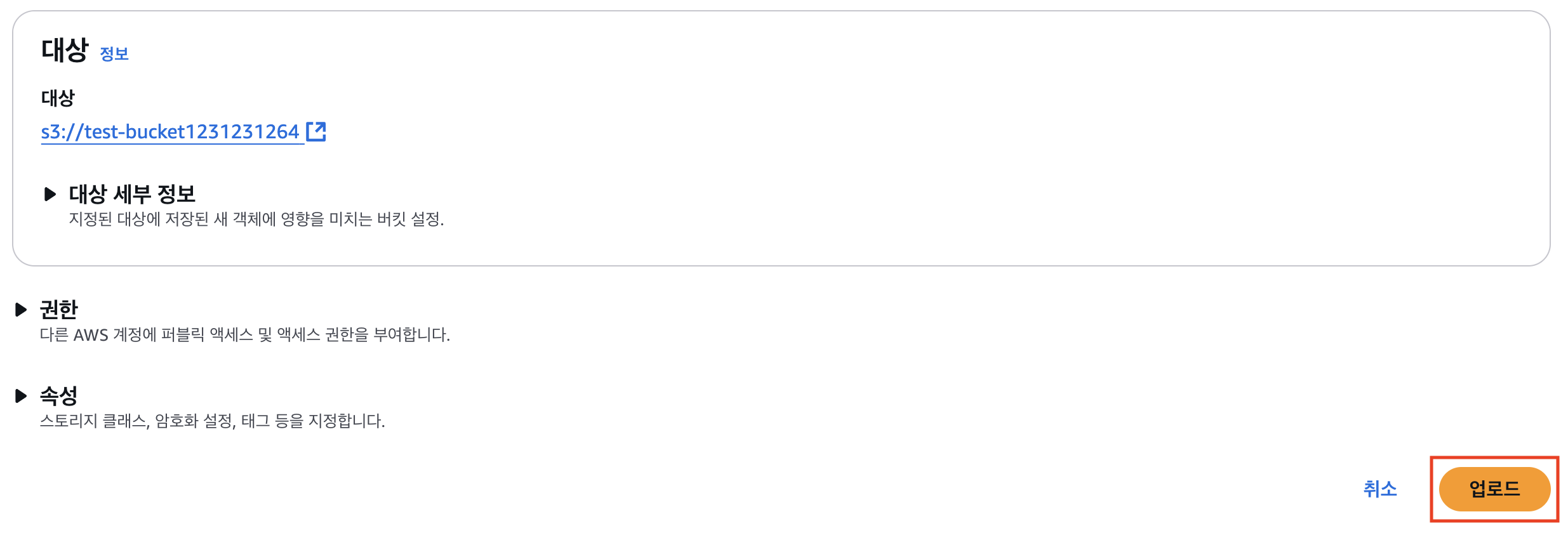Expand 대상 세부 정보 disclosure triangle
Screen dimensions: 1568x533
pos(50,194)
